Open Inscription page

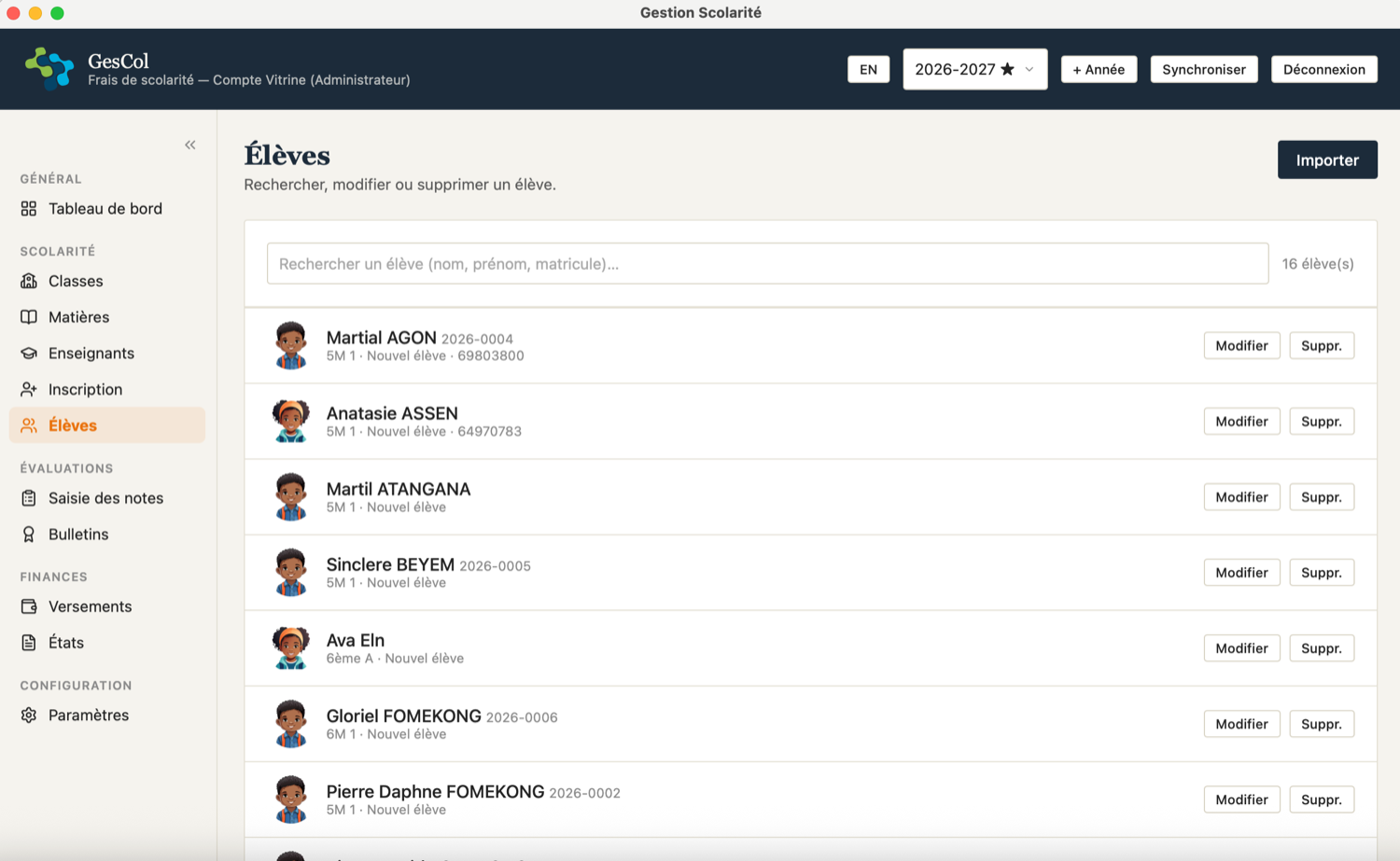pyautogui.click(x=107, y=390)
